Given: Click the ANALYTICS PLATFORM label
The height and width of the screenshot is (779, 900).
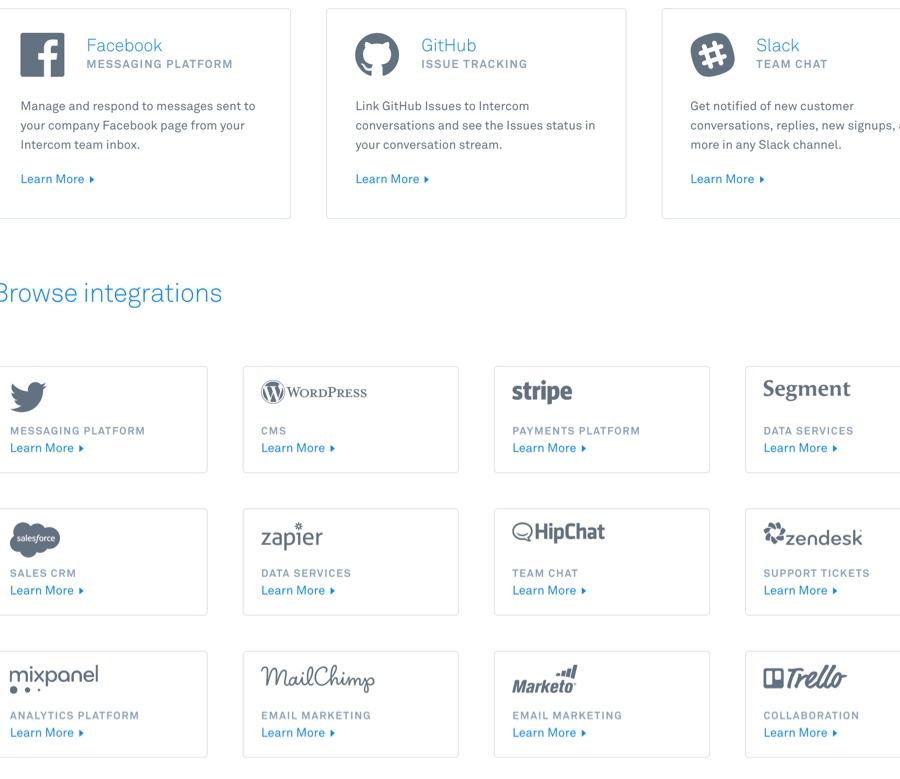Looking at the screenshot, I should pyautogui.click(x=74, y=715).
